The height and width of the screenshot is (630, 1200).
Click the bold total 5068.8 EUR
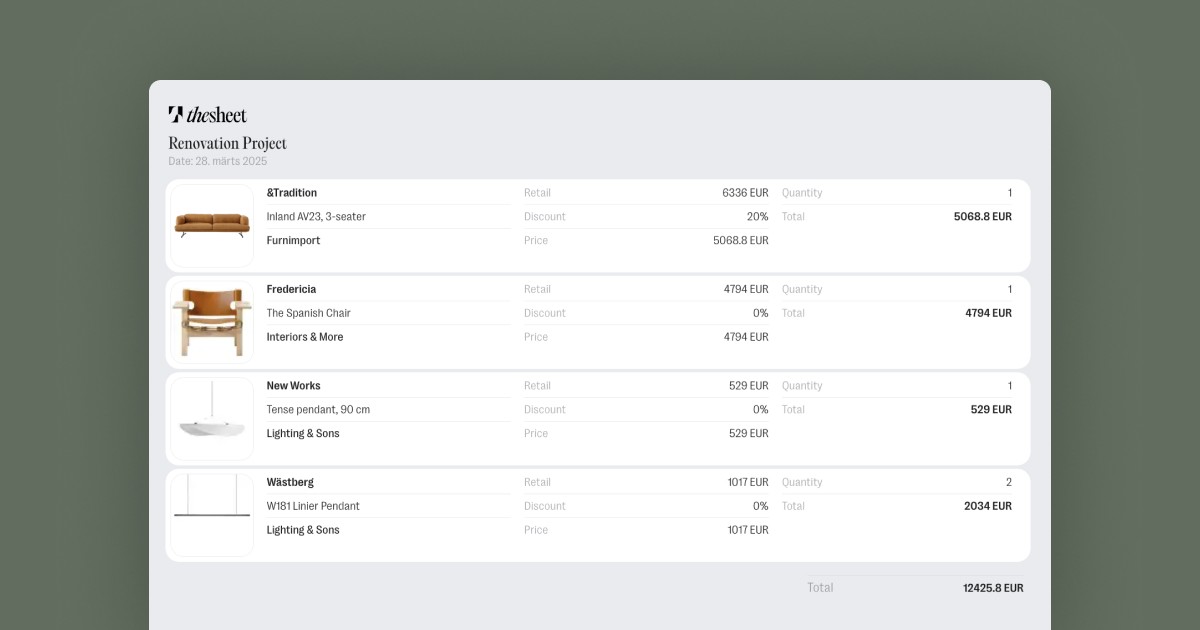(983, 217)
